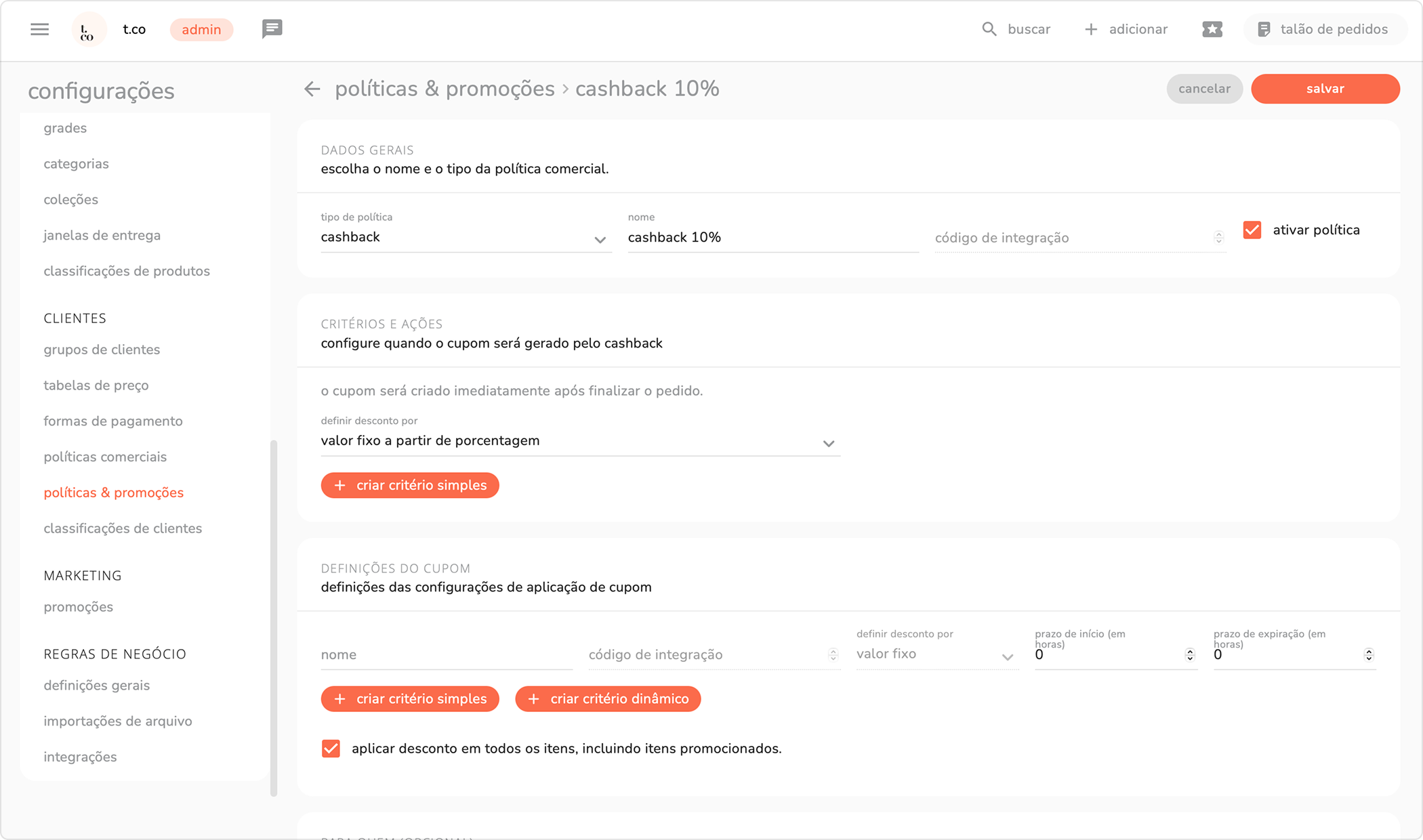Click the prazo de expiração stepper arrows
This screenshot has height=840, width=1423.
[x=1369, y=655]
